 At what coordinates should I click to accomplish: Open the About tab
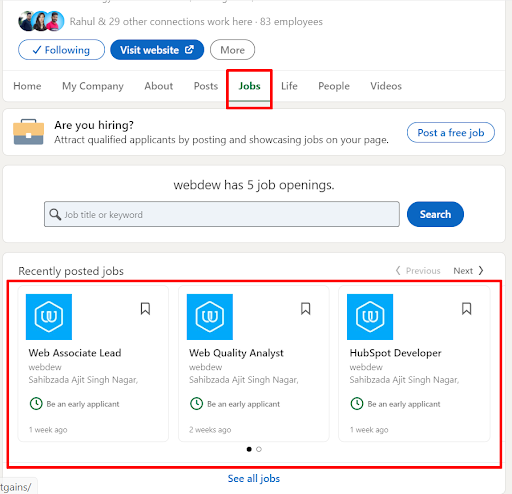pos(159,86)
